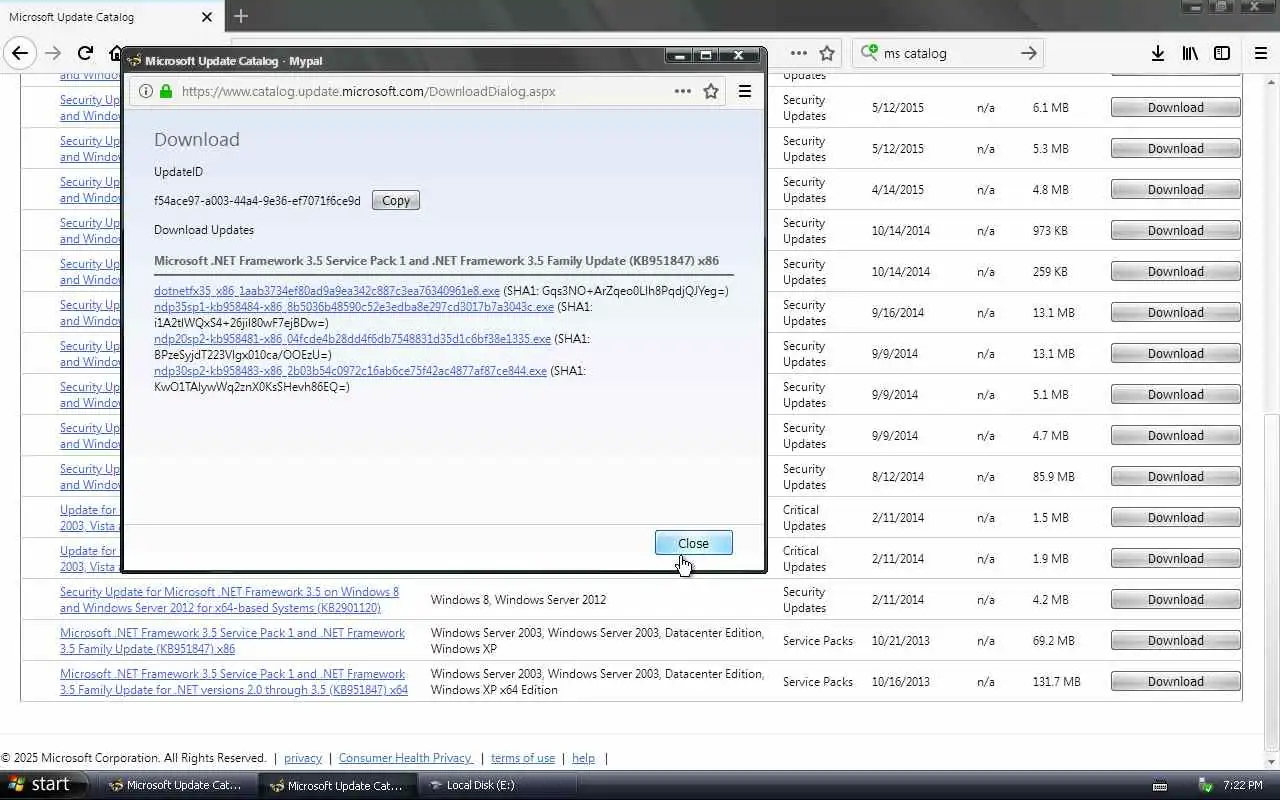Image resolution: width=1280 pixels, height=800 pixels.
Task: Click the green shield tray icon
Action: tap(1205, 785)
